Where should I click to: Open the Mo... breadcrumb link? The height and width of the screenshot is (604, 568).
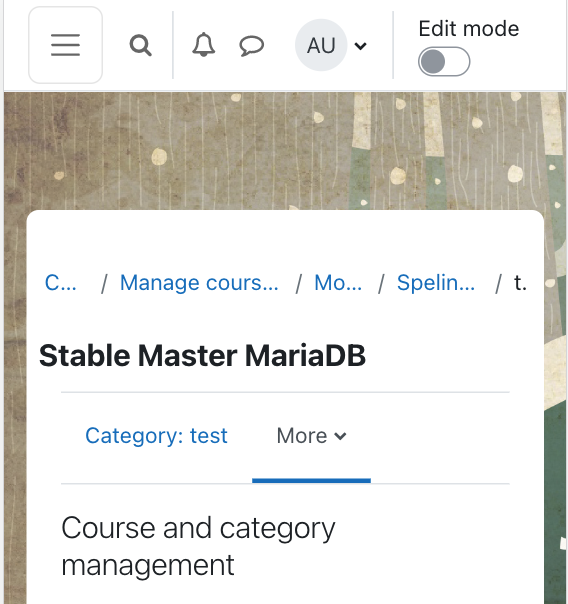click(338, 283)
